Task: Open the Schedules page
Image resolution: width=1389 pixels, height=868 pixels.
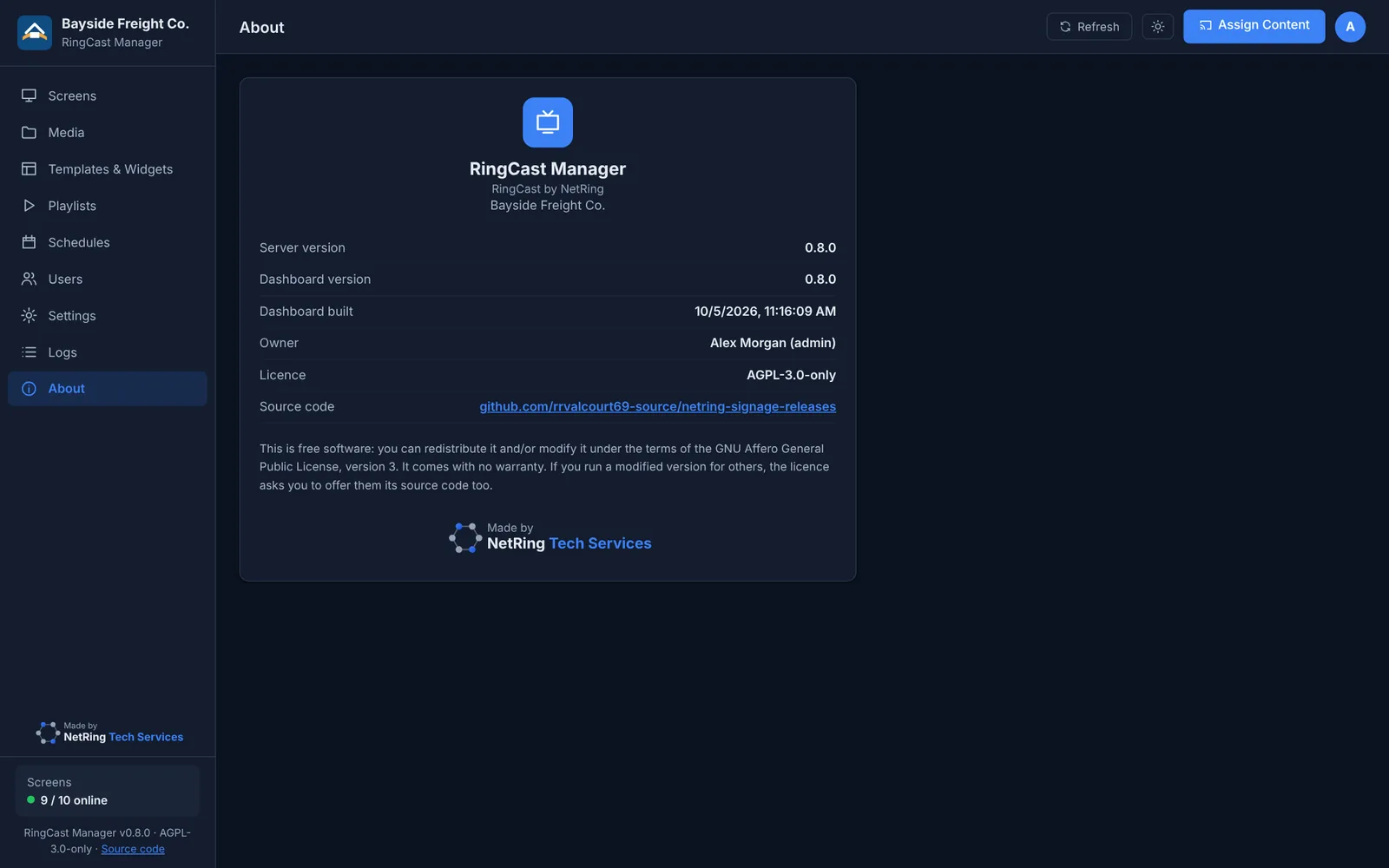Action: (108, 242)
